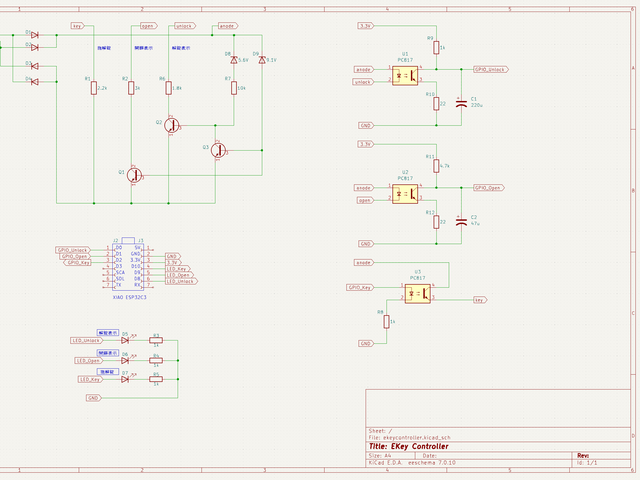The image size is (640, 480).
Task: Select Zener diode D8 5.6V
Action: point(233,61)
